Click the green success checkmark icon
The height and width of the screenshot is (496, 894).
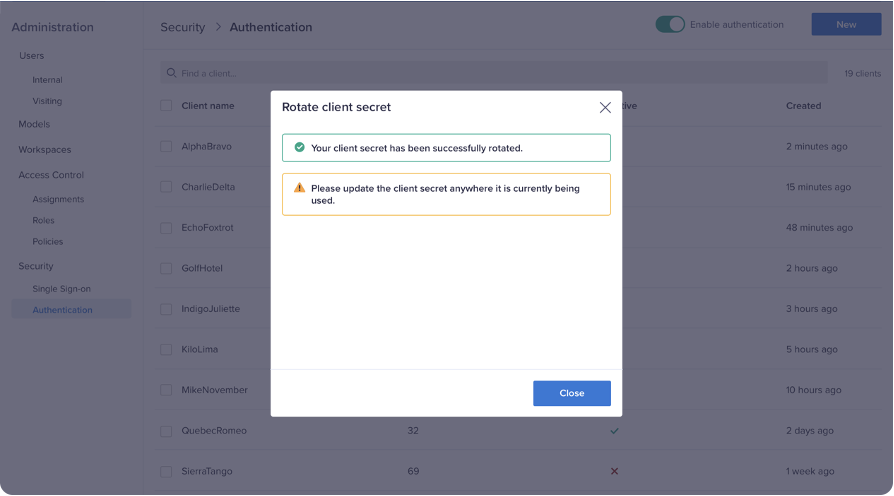pos(299,148)
